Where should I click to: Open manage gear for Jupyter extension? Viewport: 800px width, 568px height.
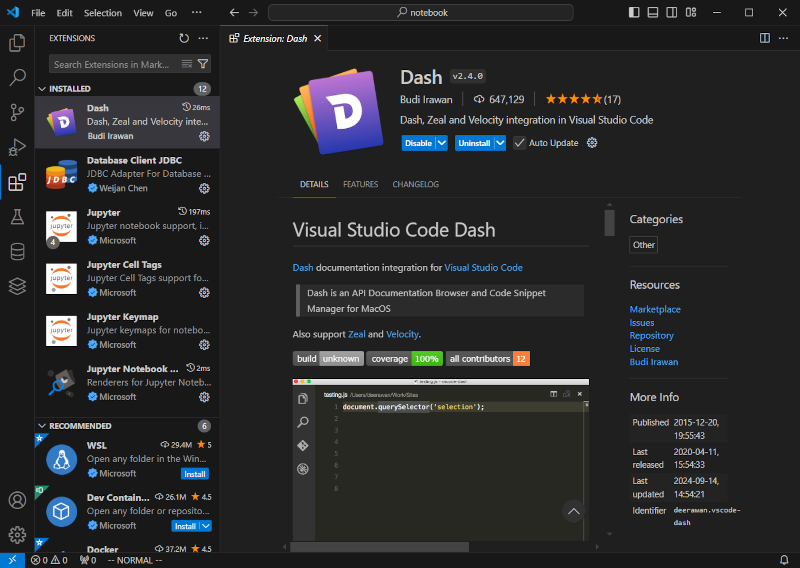[x=204, y=240]
